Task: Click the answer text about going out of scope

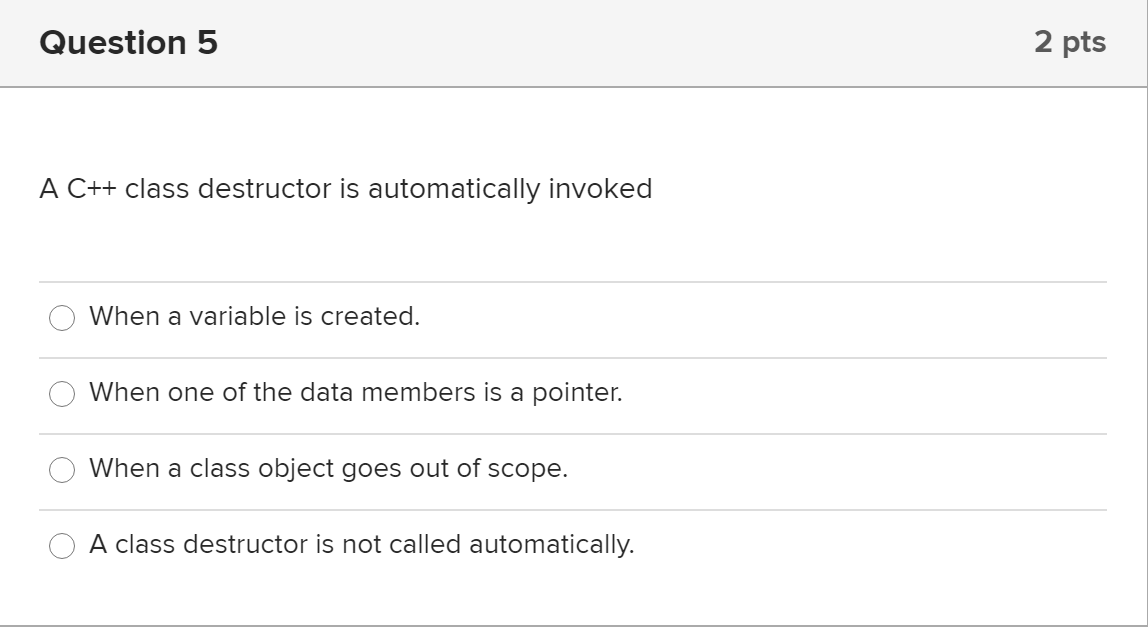Action: [329, 467]
